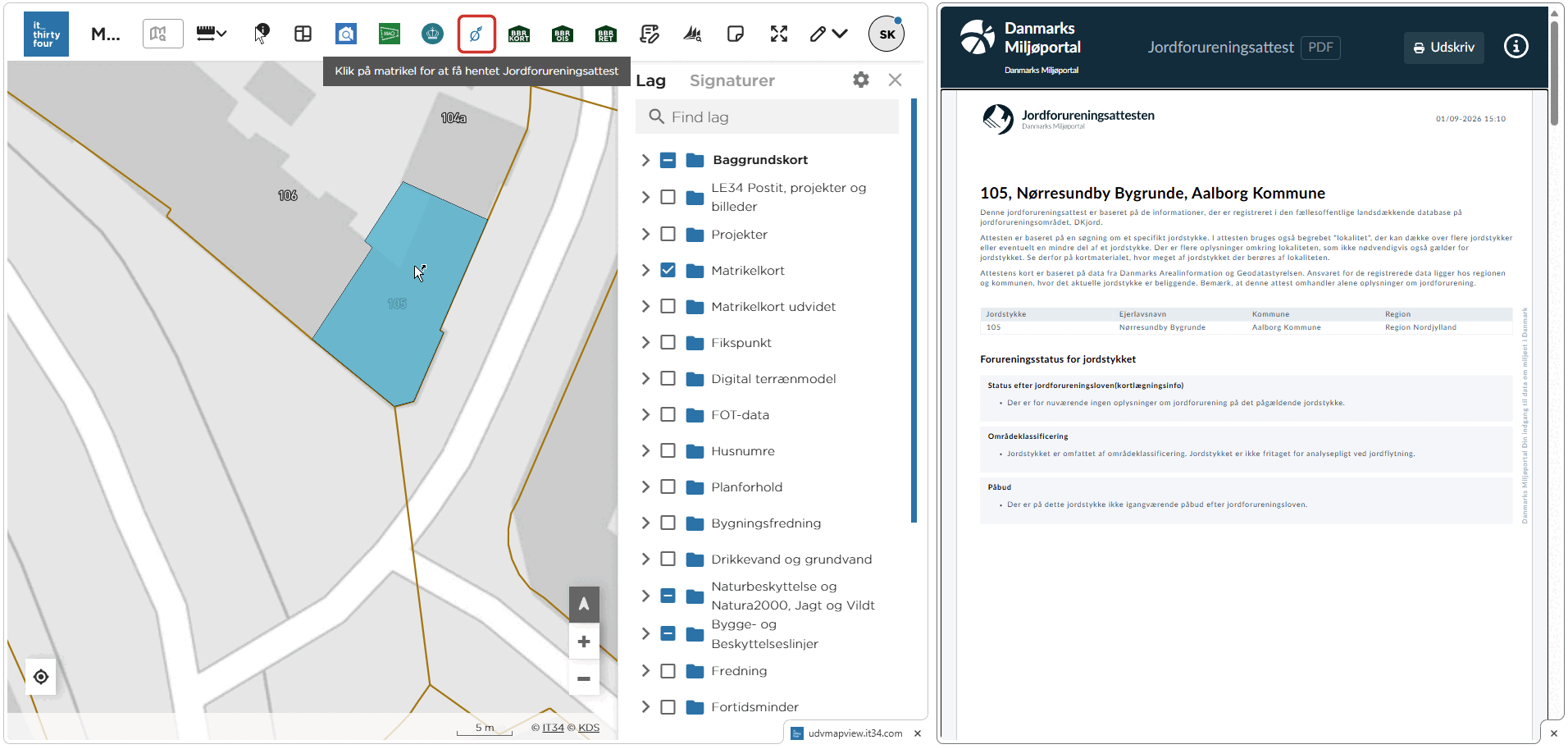Screen dimensions: 1568x749
Task: Expand the FOT-data layer group
Action: point(645,414)
